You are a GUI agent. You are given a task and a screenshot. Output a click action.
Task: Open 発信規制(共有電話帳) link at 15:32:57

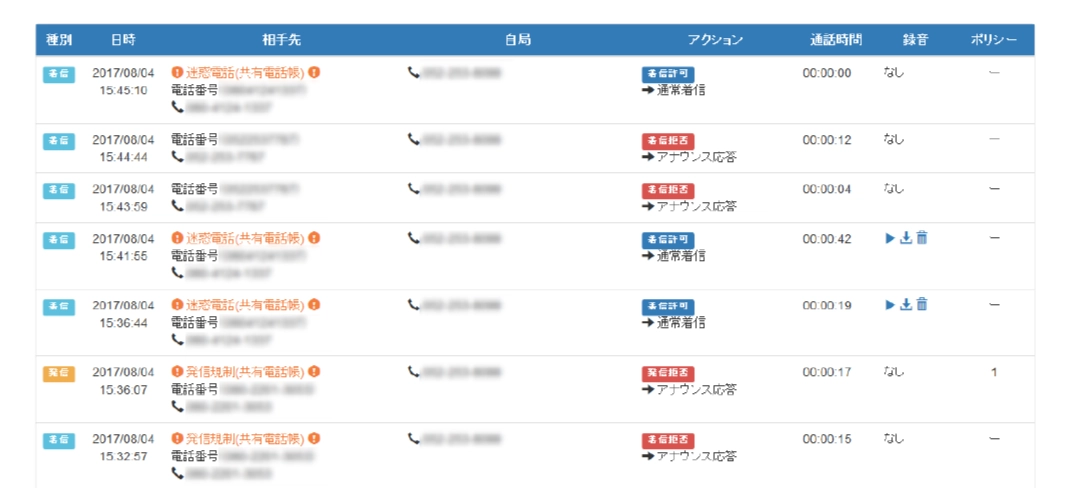245,438
